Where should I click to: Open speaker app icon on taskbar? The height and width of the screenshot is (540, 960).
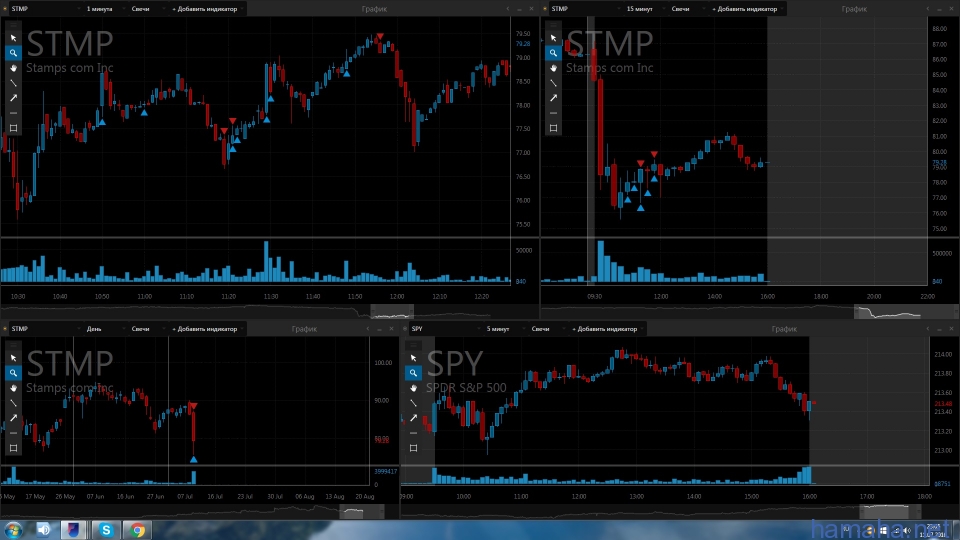click(x=43, y=530)
